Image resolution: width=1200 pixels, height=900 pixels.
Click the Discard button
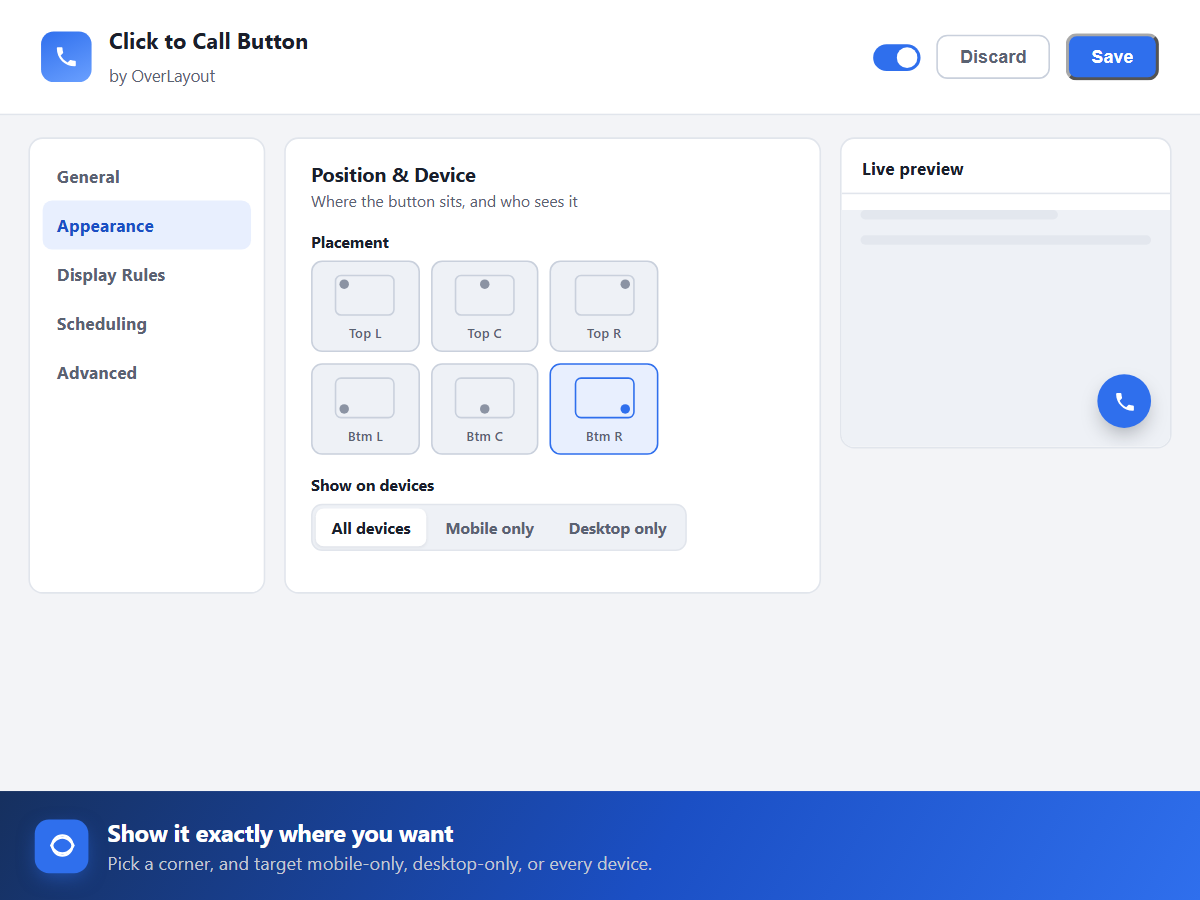[993, 57]
